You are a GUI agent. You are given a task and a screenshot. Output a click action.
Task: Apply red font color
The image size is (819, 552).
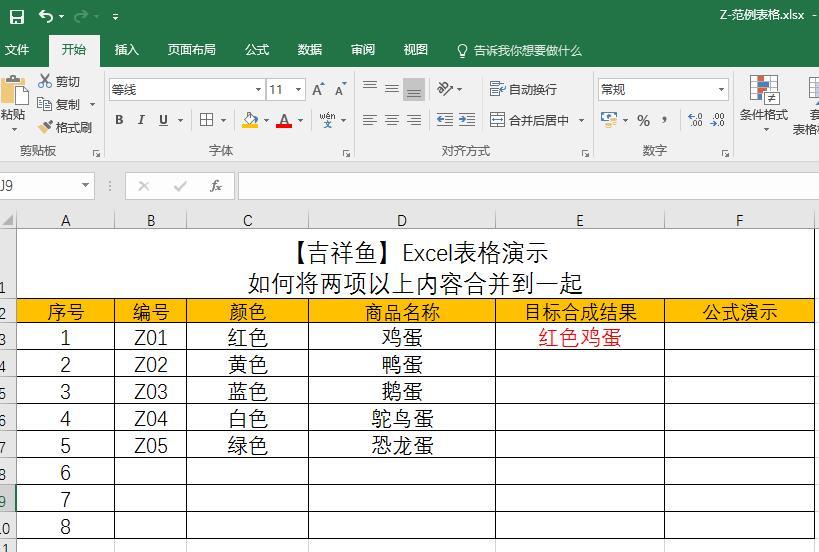[284, 120]
